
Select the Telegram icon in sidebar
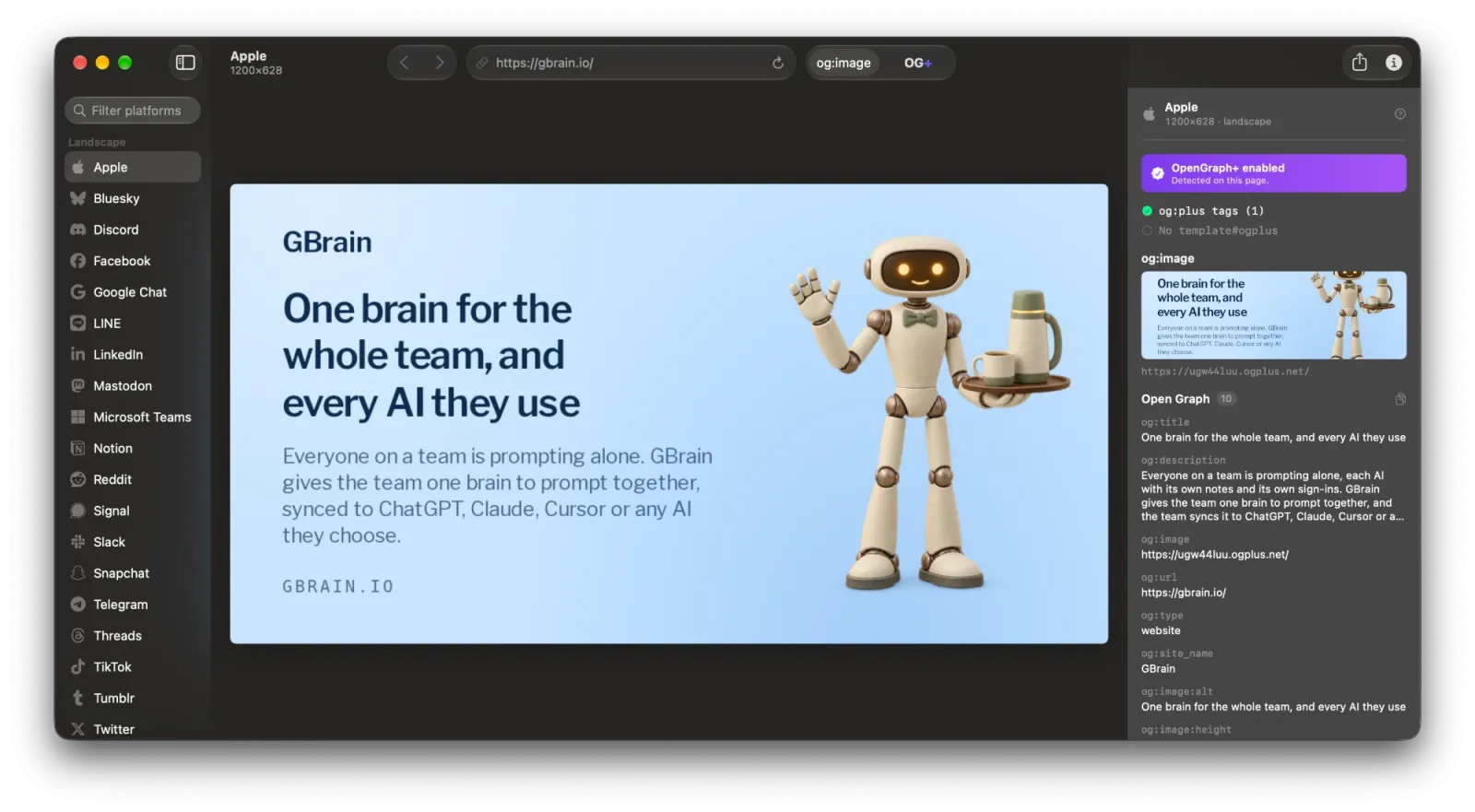click(x=78, y=605)
